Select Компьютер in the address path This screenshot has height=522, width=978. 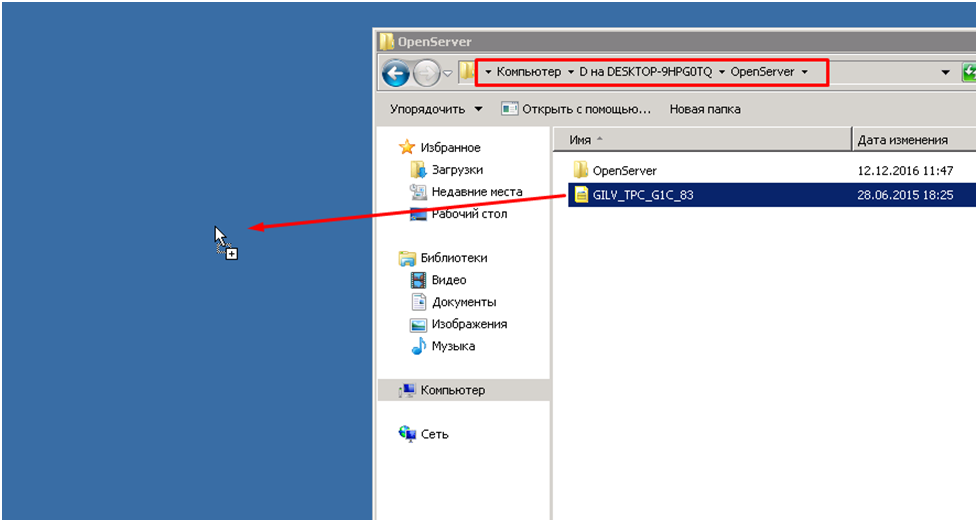pyautogui.click(x=529, y=72)
